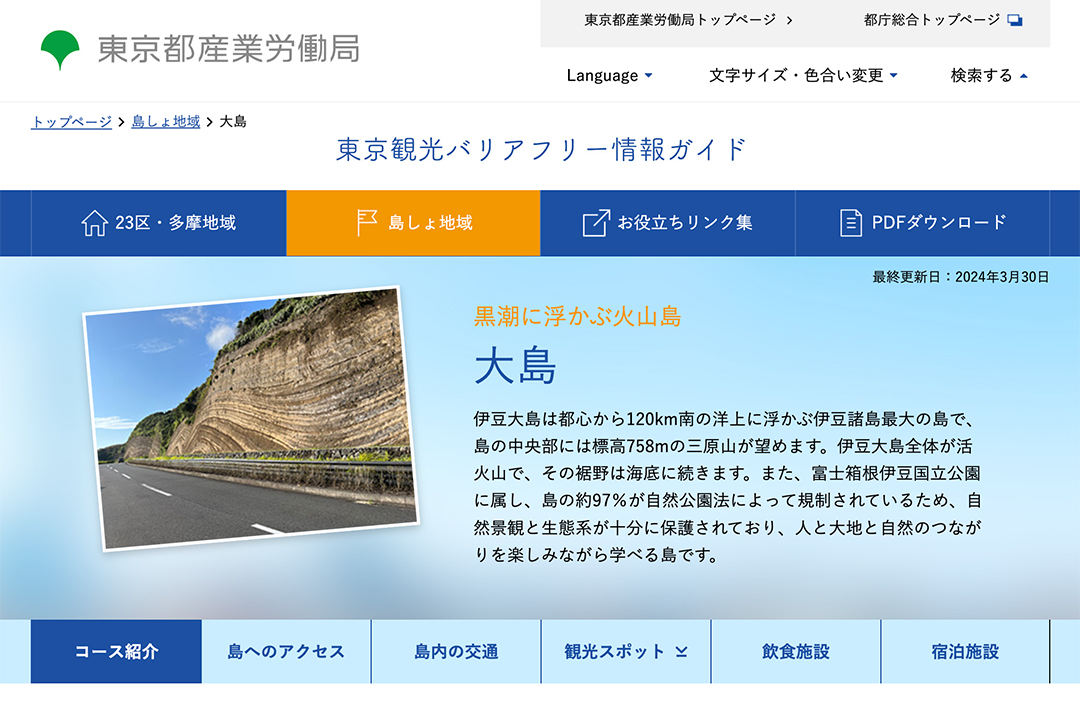Screen dimensions: 1080x702
Task: Click the flag icon for 島しょ地域
Action: 367,223
